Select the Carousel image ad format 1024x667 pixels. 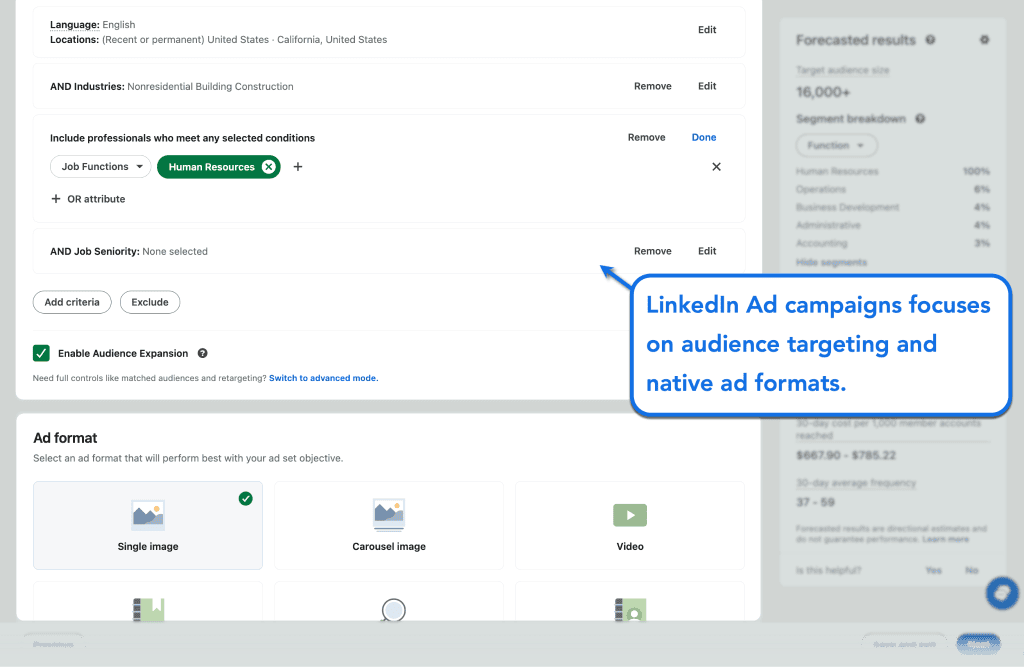pos(389,525)
